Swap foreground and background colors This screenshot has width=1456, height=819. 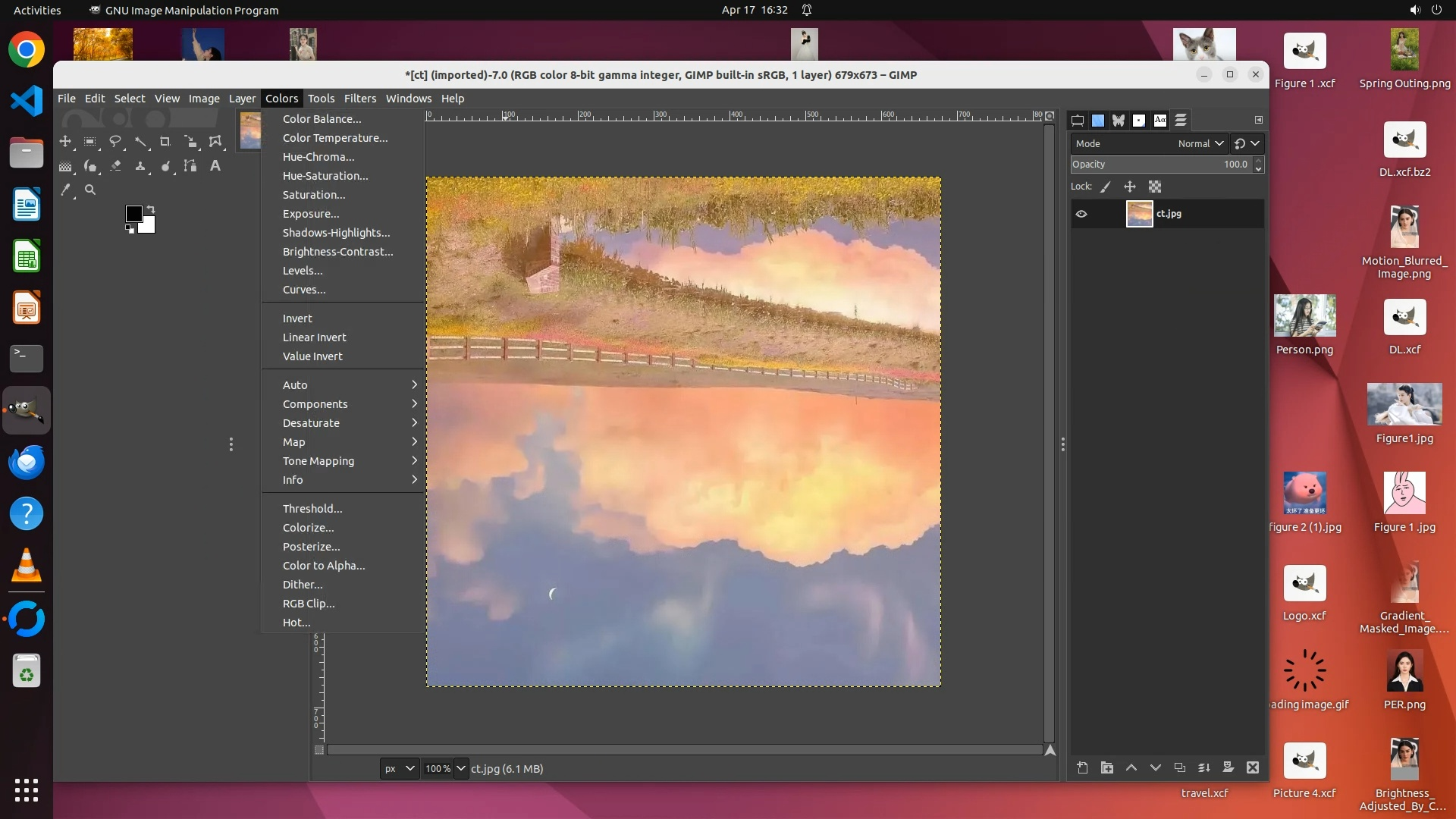click(x=150, y=209)
